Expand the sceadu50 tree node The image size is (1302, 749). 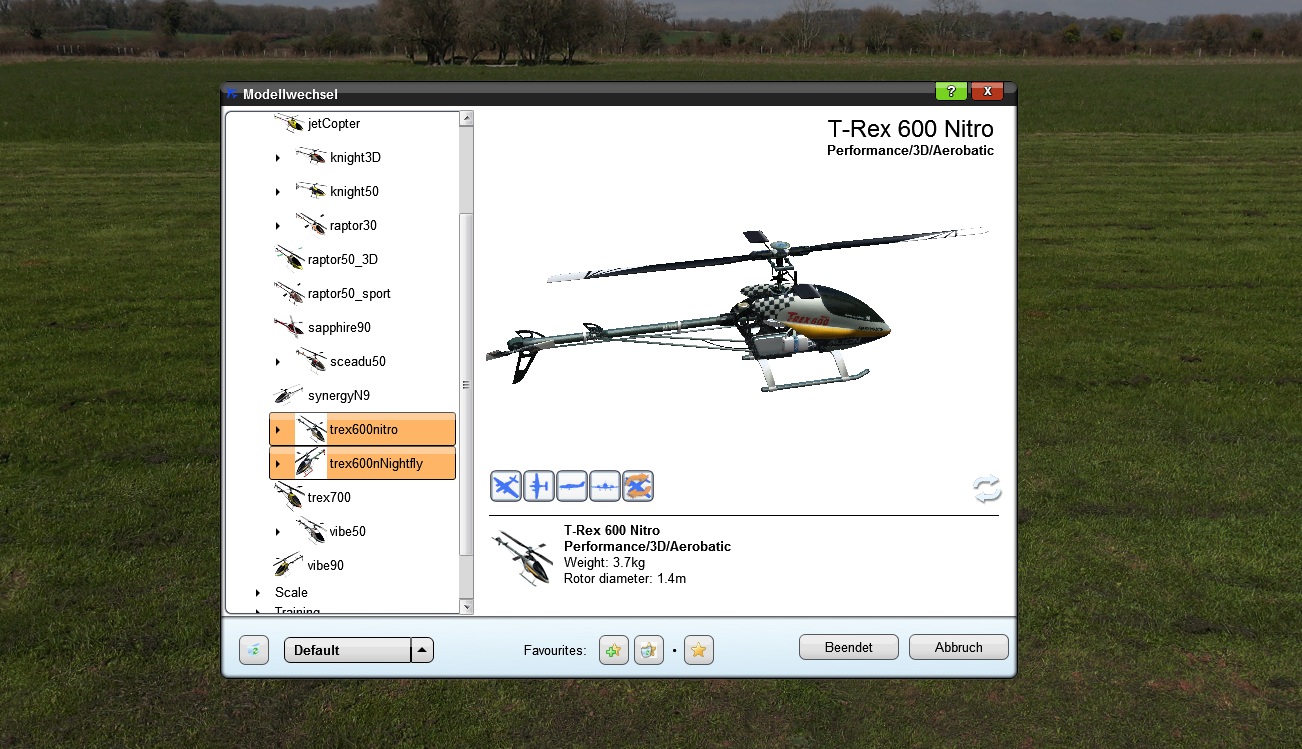coord(278,362)
